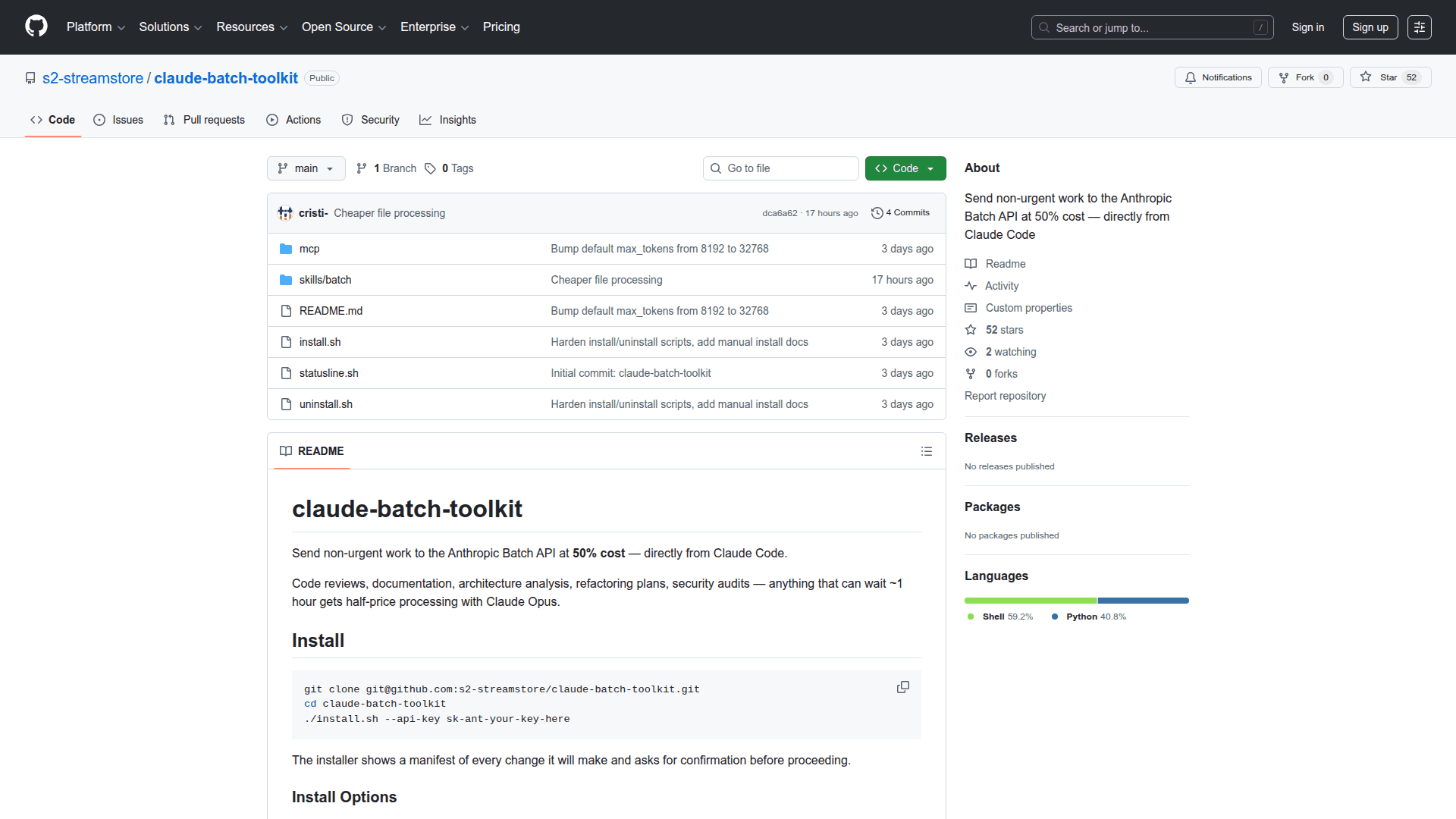This screenshot has height=819, width=1456.
Task: Open the commit history clock icon
Action: coord(877,213)
